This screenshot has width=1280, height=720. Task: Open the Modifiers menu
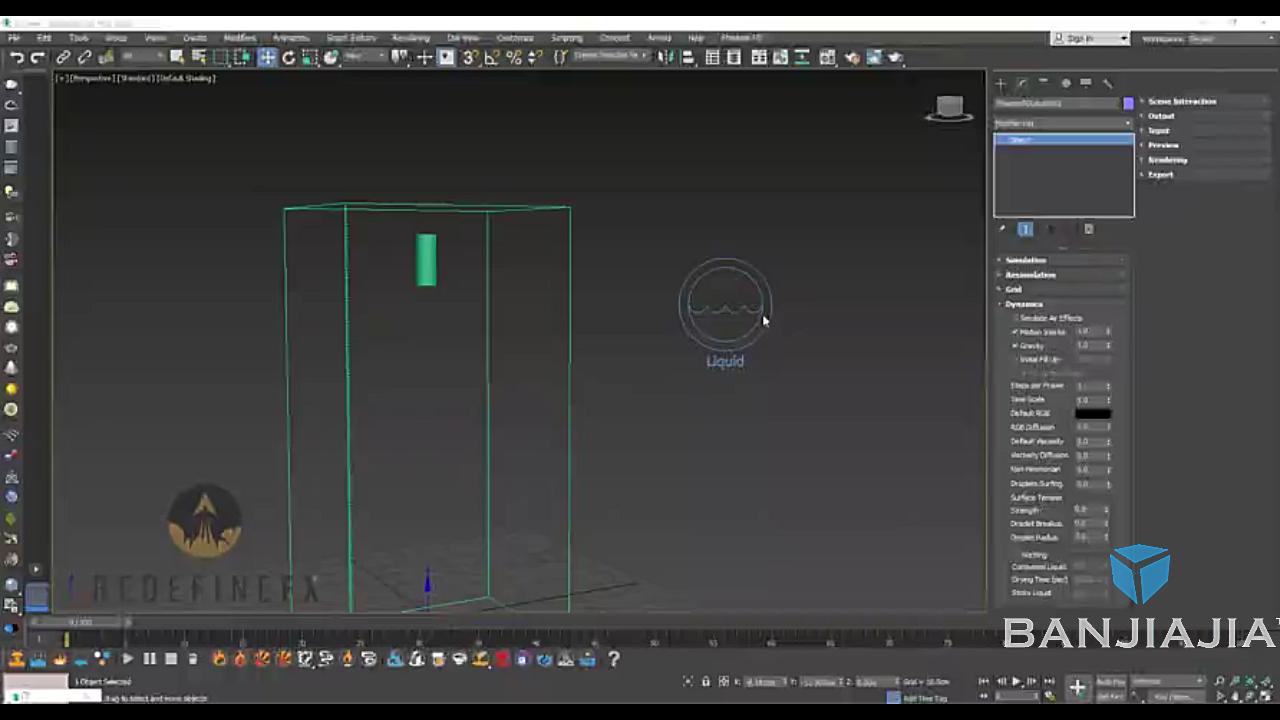pyautogui.click(x=239, y=37)
